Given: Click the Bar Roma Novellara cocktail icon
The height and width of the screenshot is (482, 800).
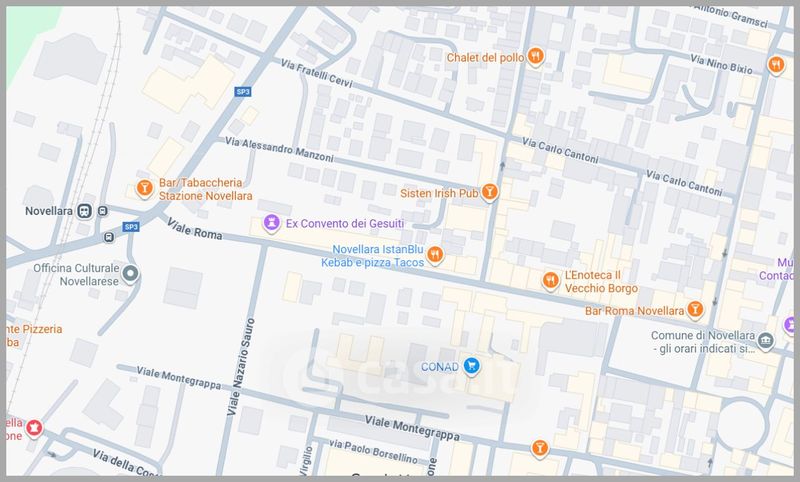Looking at the screenshot, I should pyautogui.click(x=694, y=310).
